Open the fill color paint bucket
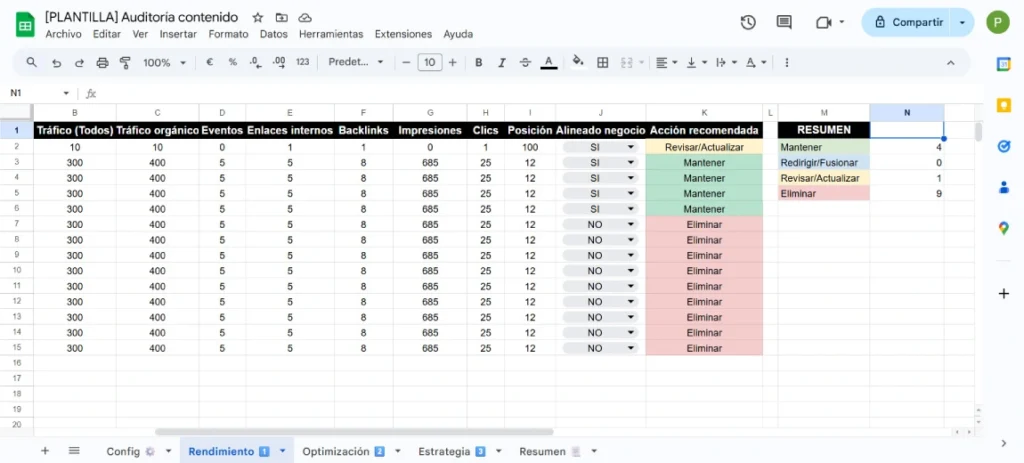 pyautogui.click(x=577, y=62)
